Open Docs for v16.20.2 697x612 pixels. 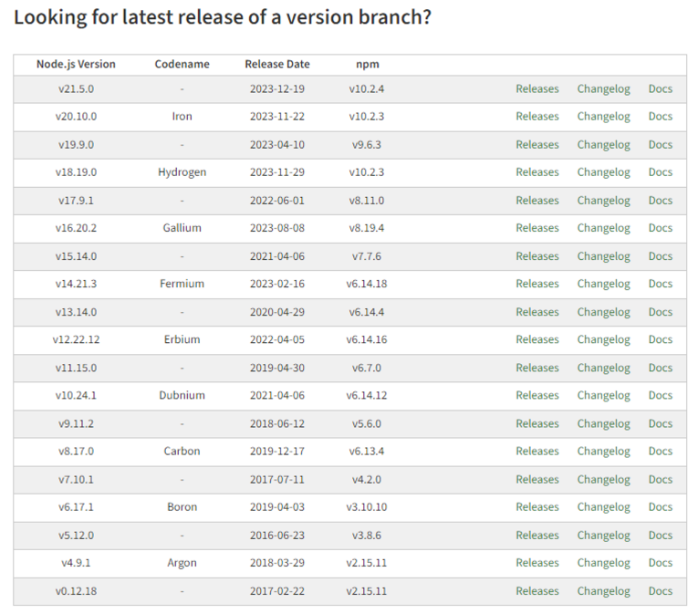(660, 228)
